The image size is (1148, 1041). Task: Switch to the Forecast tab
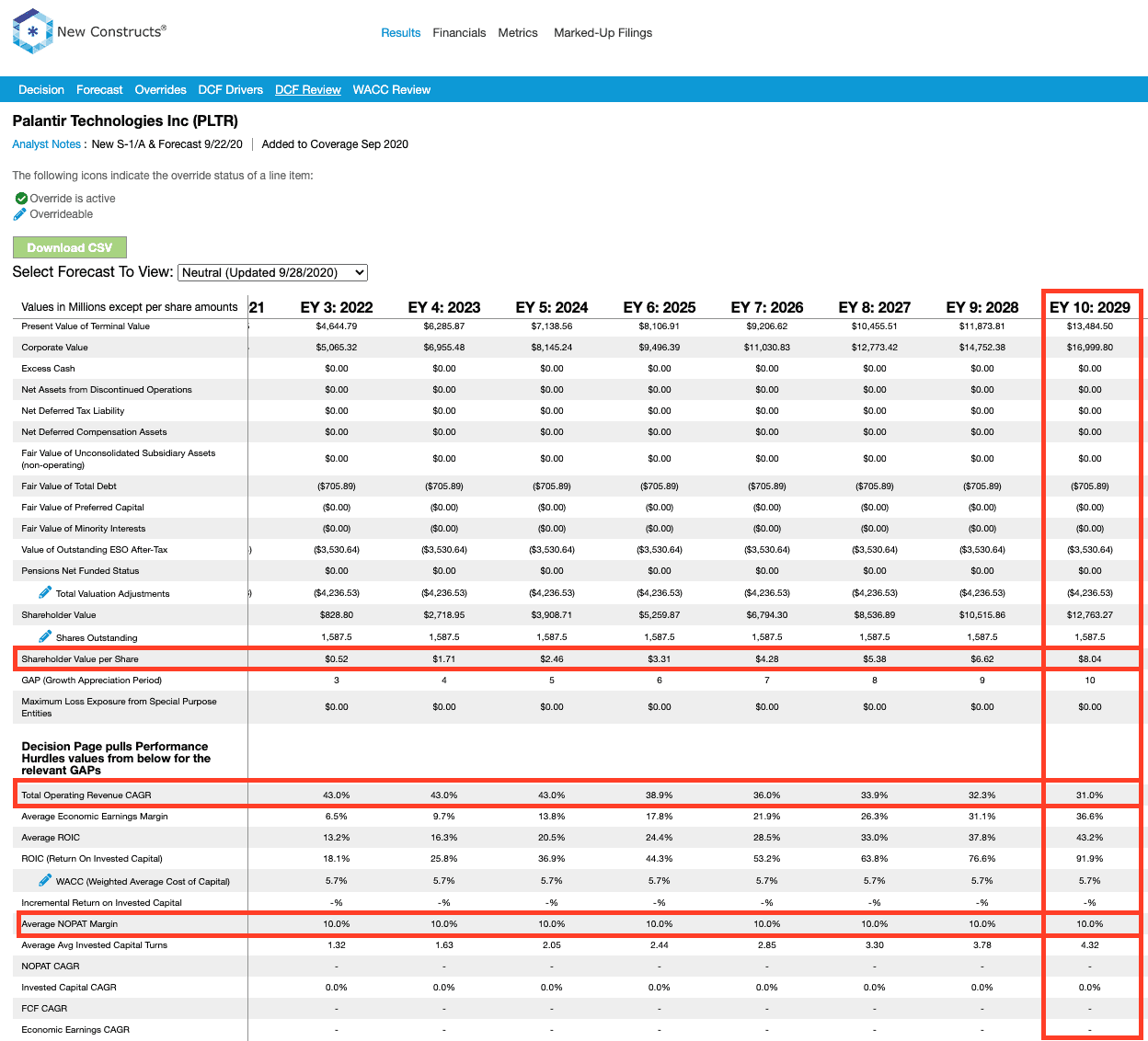pyautogui.click(x=99, y=89)
